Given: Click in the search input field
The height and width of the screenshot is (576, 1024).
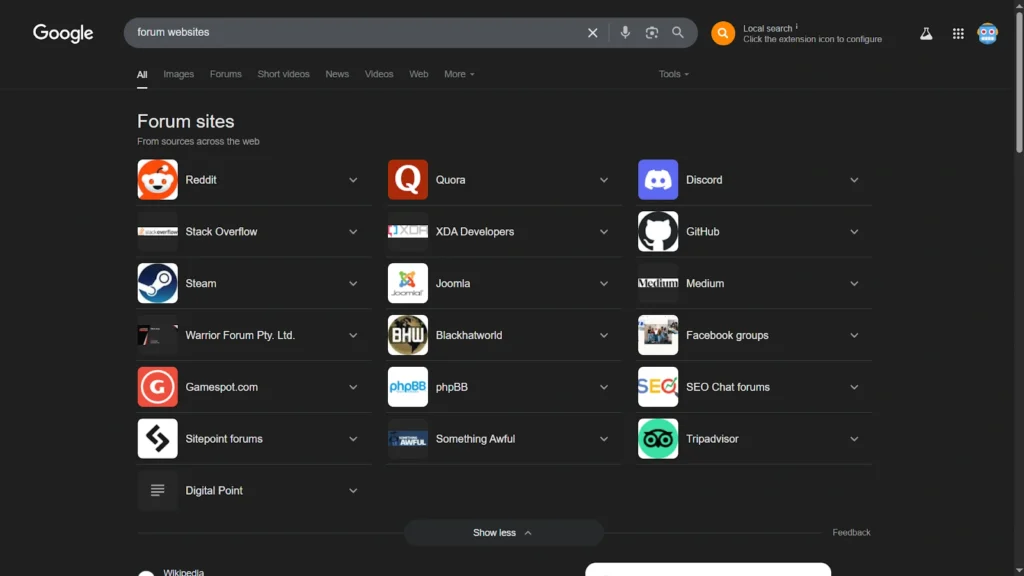Looking at the screenshot, I should pyautogui.click(x=350, y=32).
